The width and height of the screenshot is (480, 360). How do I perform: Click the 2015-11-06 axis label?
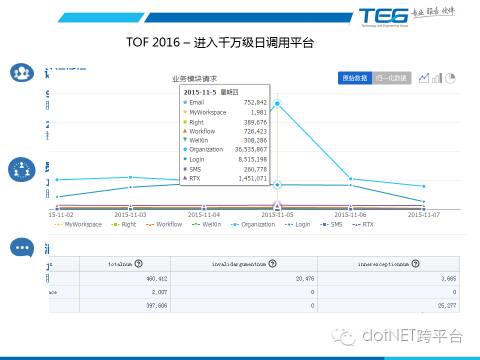tap(350, 215)
